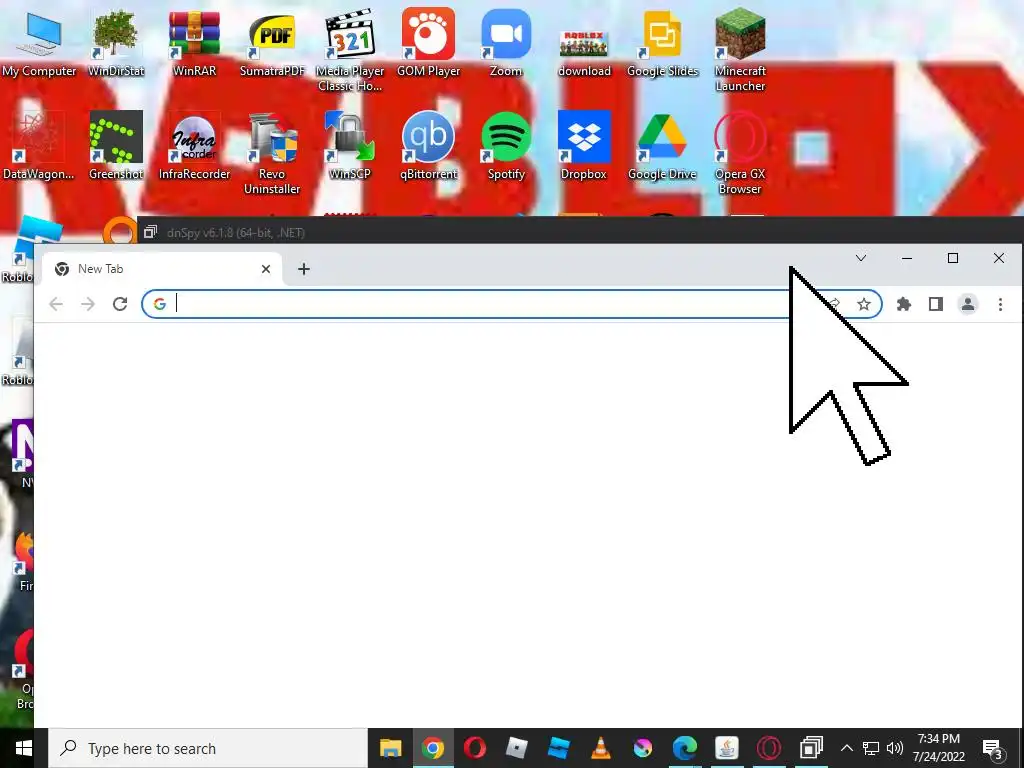1024x768 pixels.
Task: Close the New Tab tab in Chrome
Action: 266,269
